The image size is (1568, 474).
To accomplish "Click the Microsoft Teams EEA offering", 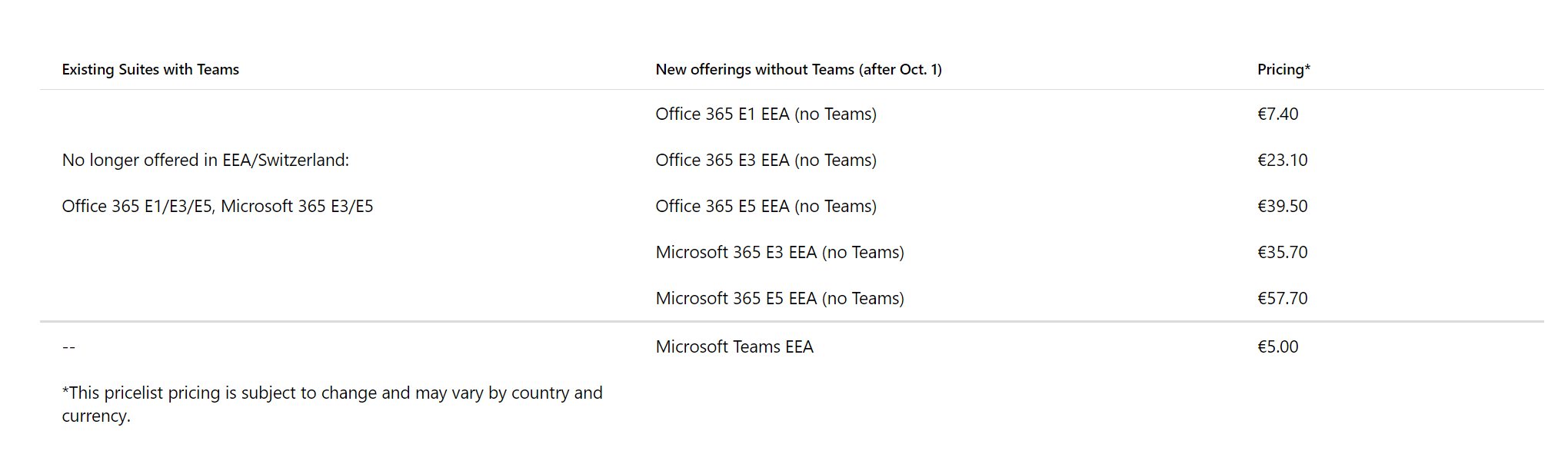I will [x=734, y=346].
